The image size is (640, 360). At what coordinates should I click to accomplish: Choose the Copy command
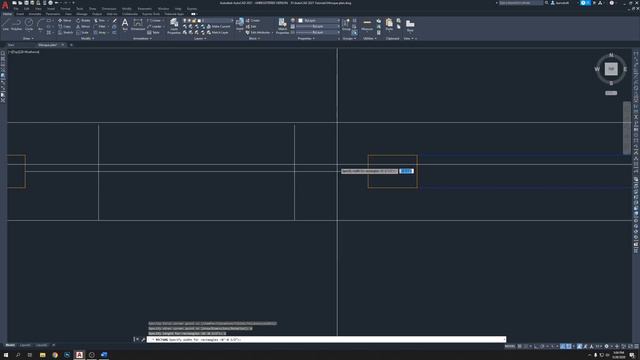pos(64,27)
